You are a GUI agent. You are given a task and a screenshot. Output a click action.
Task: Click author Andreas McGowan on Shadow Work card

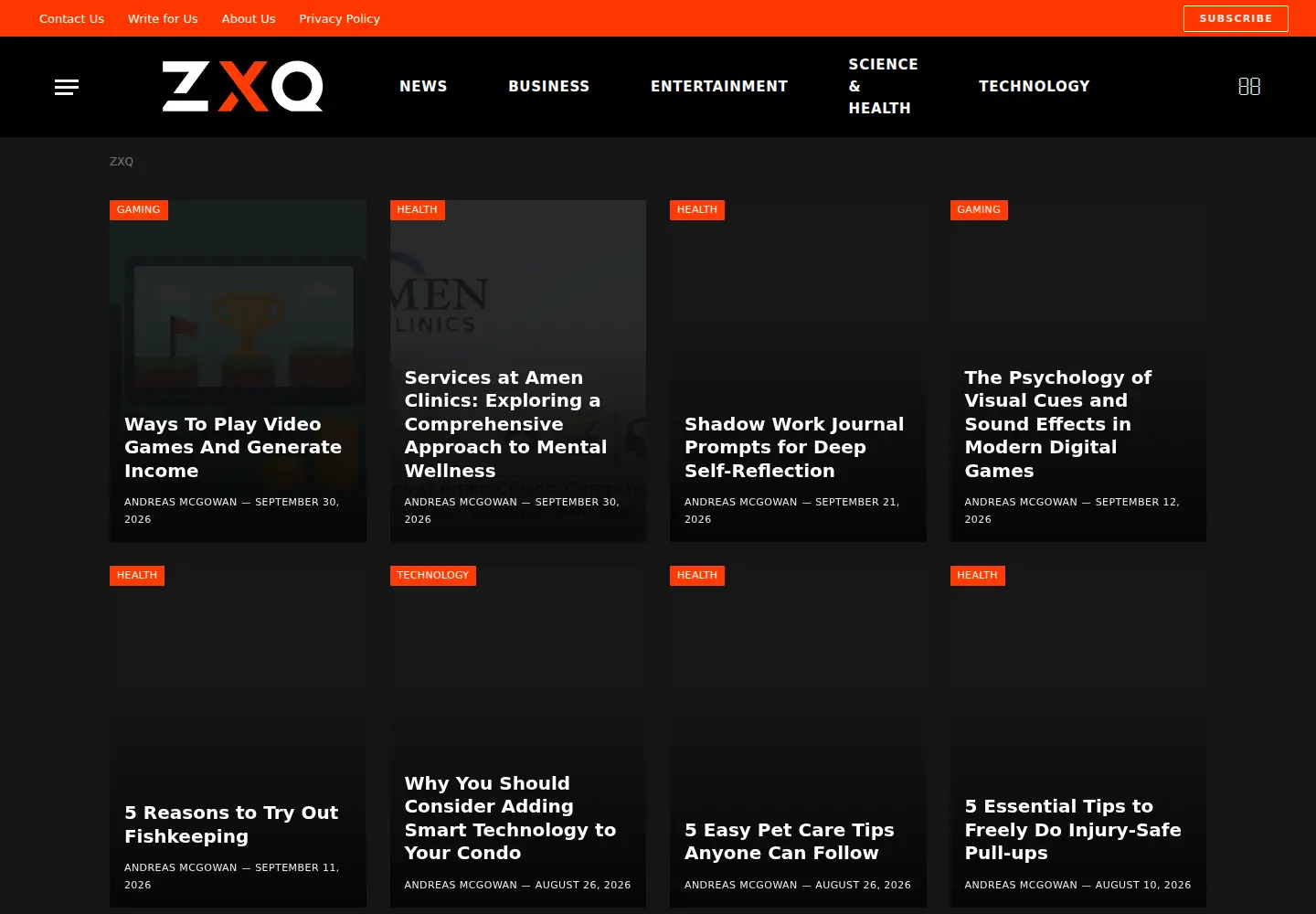pos(741,502)
